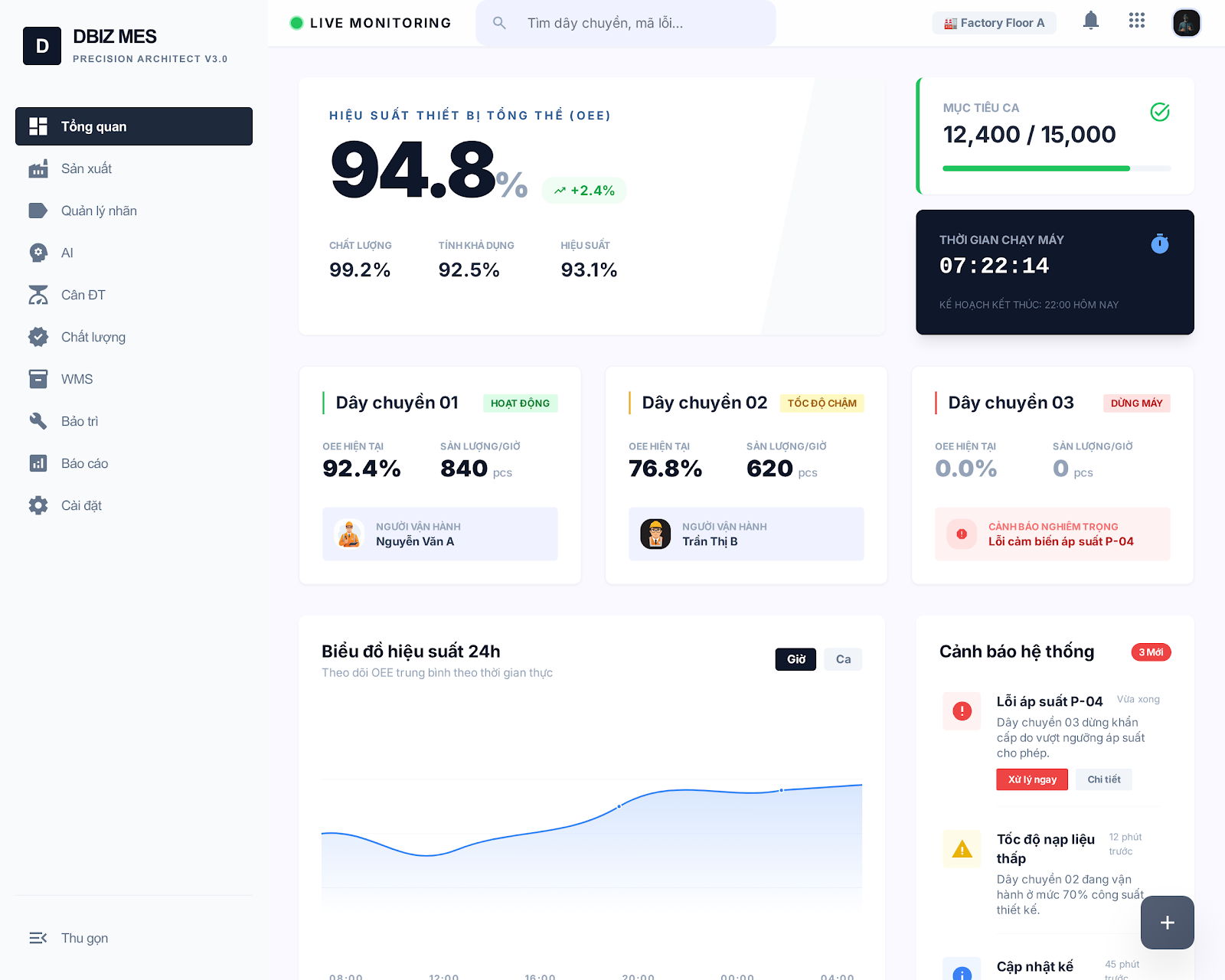The width and height of the screenshot is (1225, 980).
Task: Click the floating plus add button
Action: pos(1168,923)
